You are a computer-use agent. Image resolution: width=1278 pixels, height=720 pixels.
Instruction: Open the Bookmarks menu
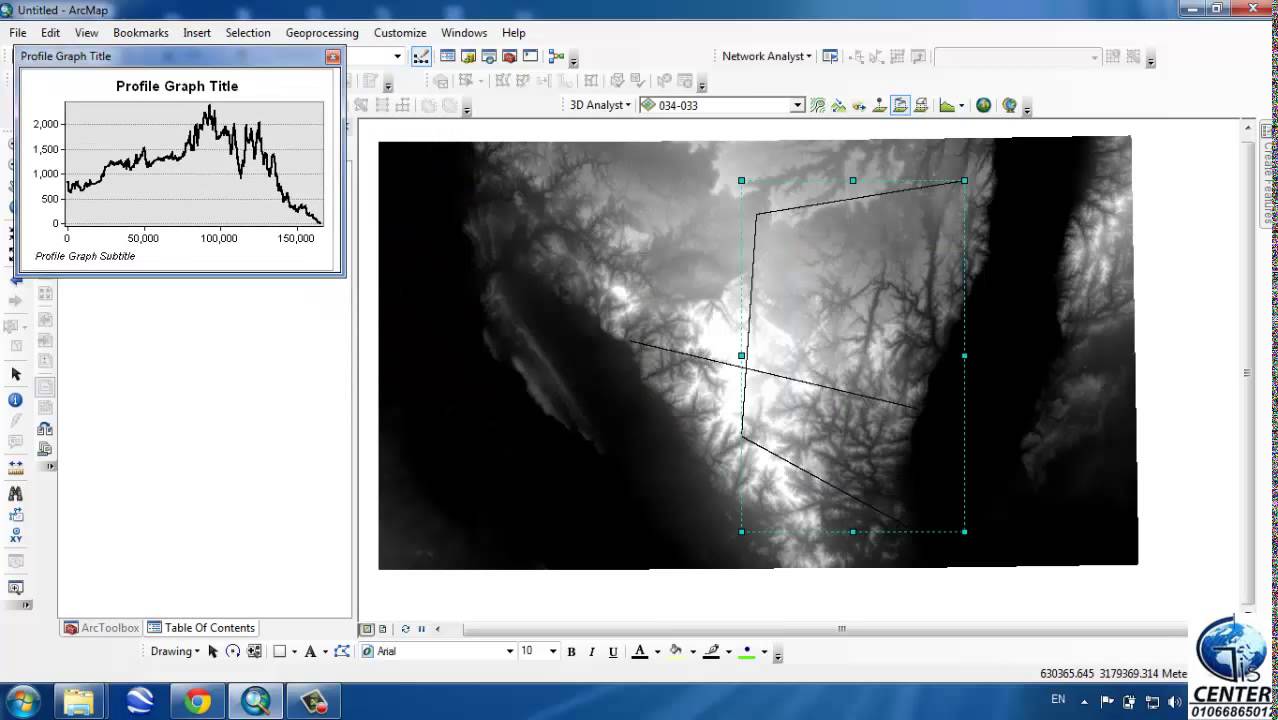tap(140, 33)
